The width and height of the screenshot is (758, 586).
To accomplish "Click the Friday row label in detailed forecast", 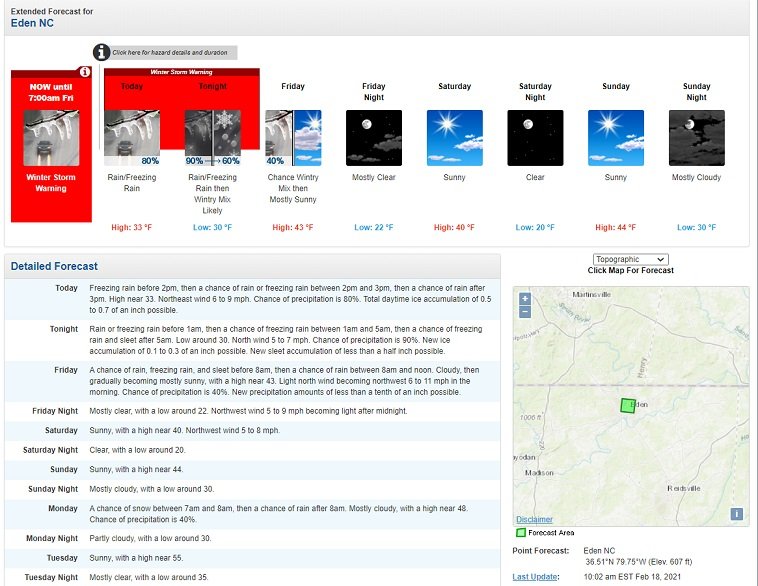I will [x=66, y=370].
